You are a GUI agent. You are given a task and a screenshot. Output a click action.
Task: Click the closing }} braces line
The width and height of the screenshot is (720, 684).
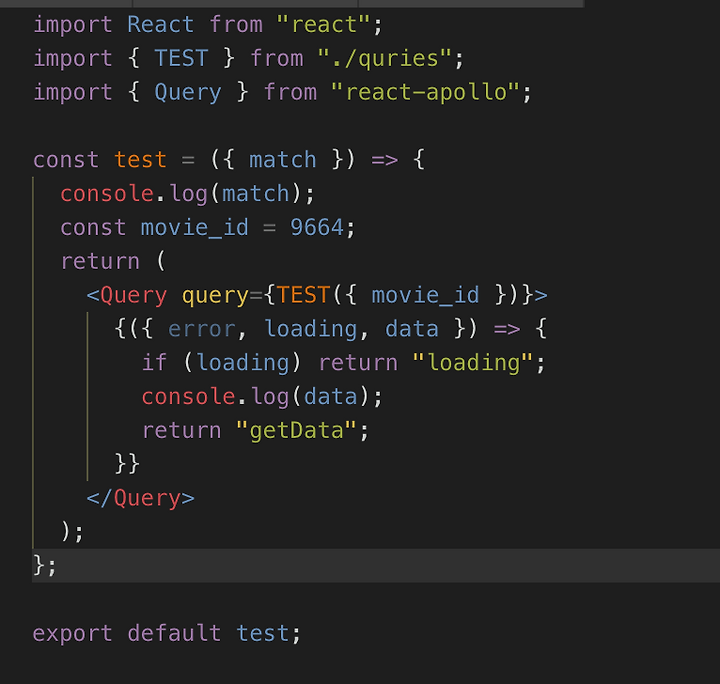point(127,464)
